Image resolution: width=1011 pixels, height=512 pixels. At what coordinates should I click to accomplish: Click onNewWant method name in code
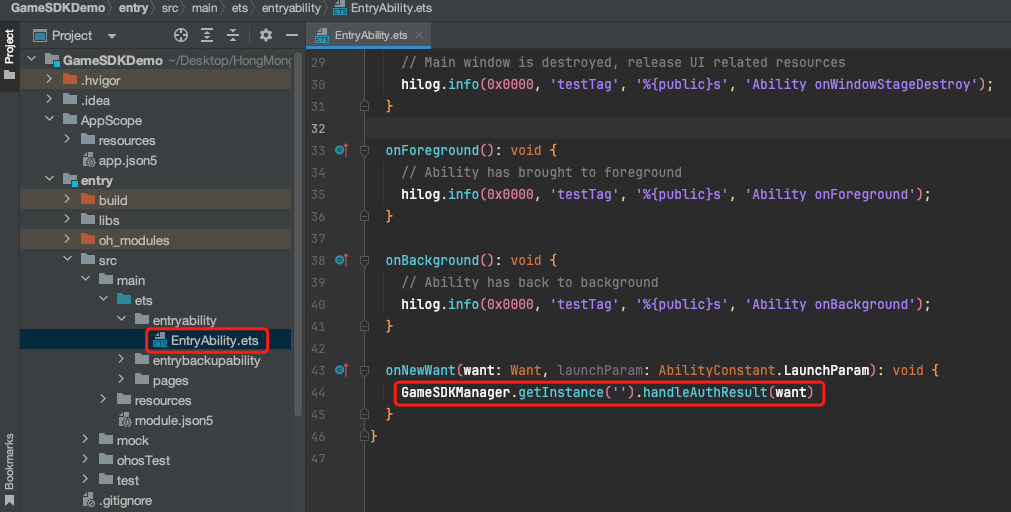click(x=420, y=370)
